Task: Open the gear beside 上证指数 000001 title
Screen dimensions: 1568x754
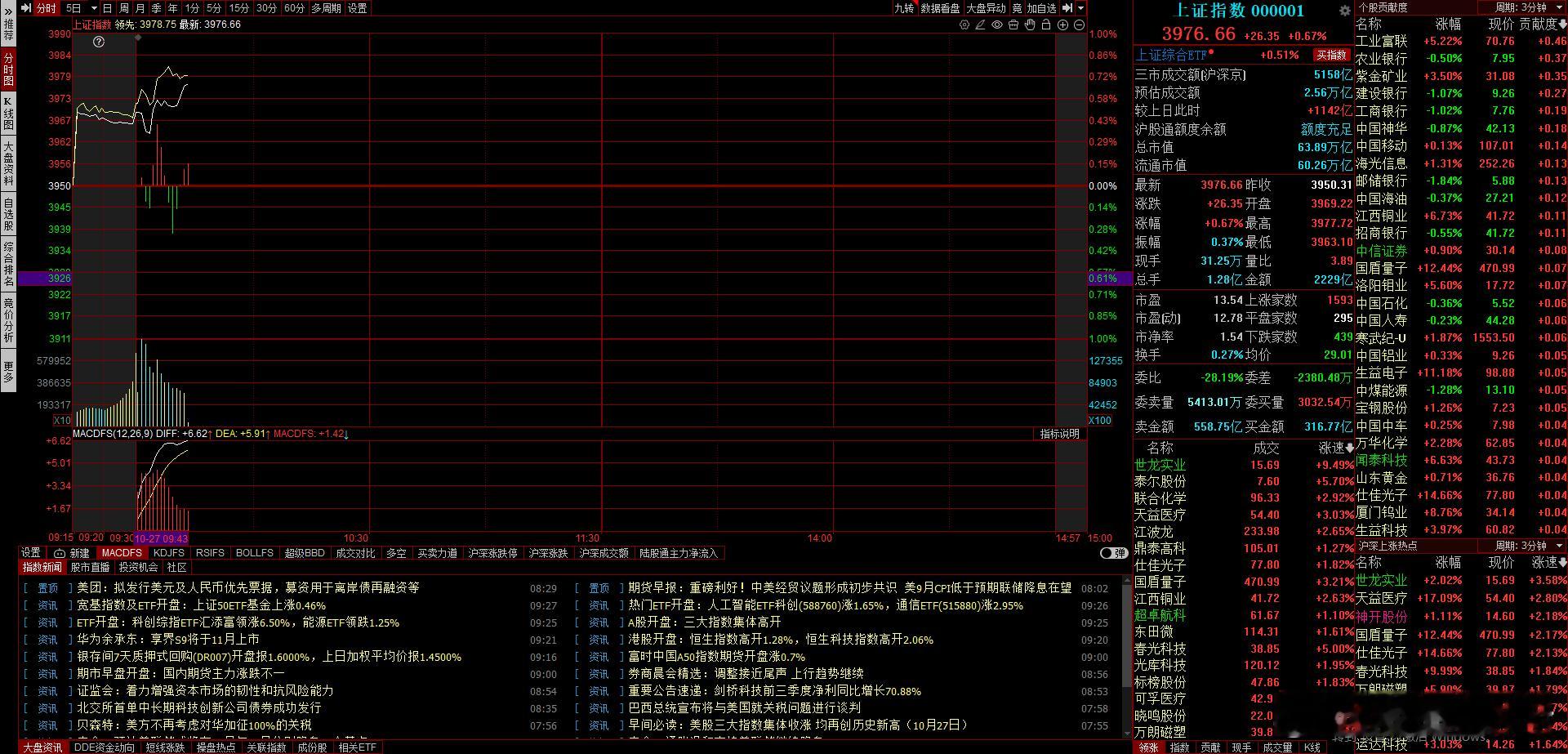Action: point(1344,11)
